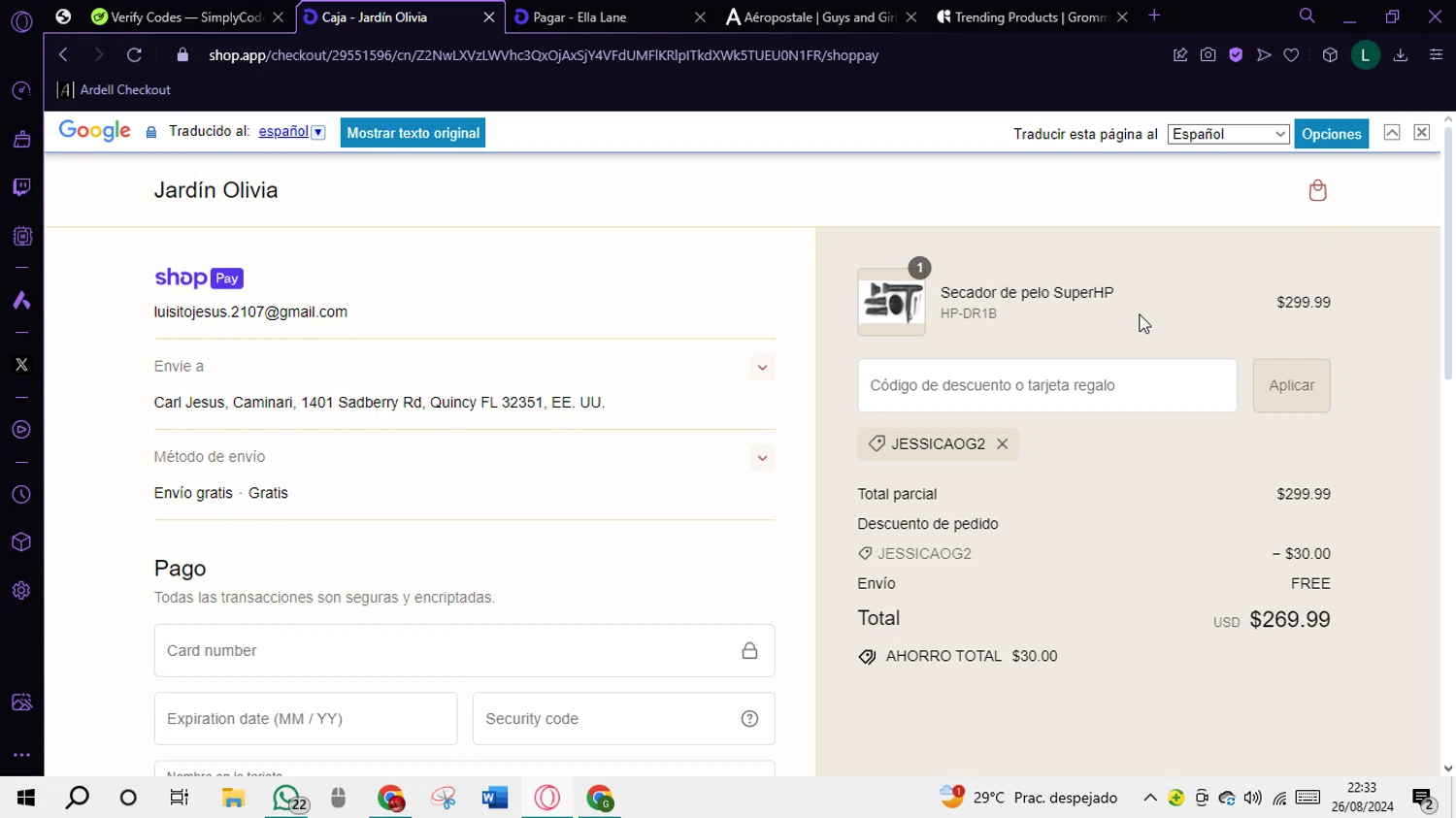The width and height of the screenshot is (1456, 818).
Task: Open Microsoft Word from taskbar
Action: 495,798
